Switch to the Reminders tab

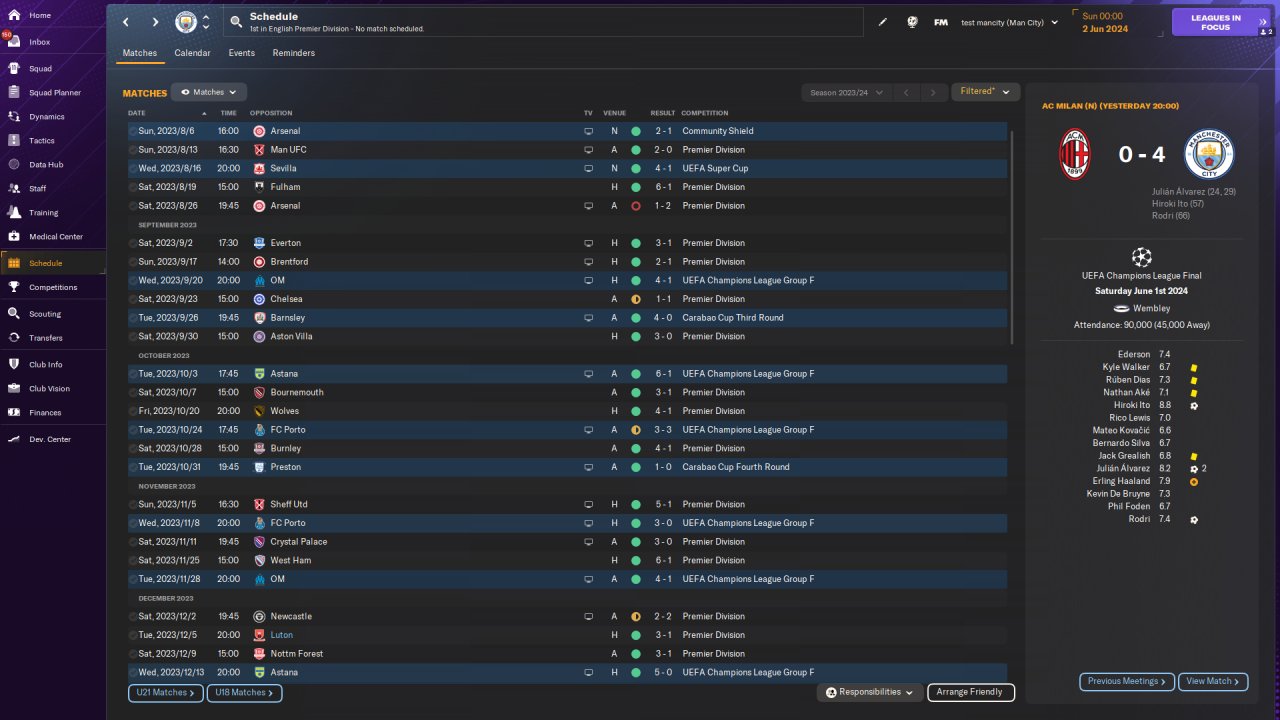[293, 53]
